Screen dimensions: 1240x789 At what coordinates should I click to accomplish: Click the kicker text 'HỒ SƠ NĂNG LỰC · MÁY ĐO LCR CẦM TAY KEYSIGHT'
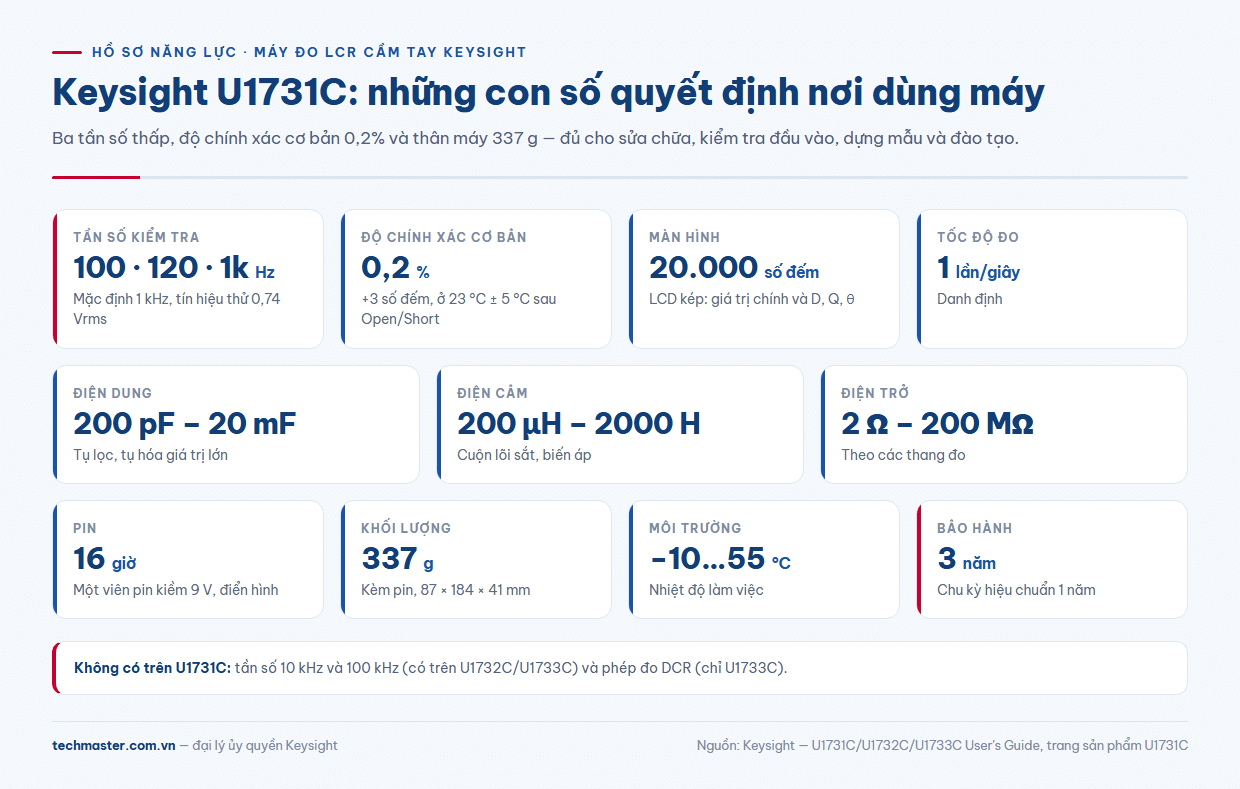pyautogui.click(x=309, y=52)
